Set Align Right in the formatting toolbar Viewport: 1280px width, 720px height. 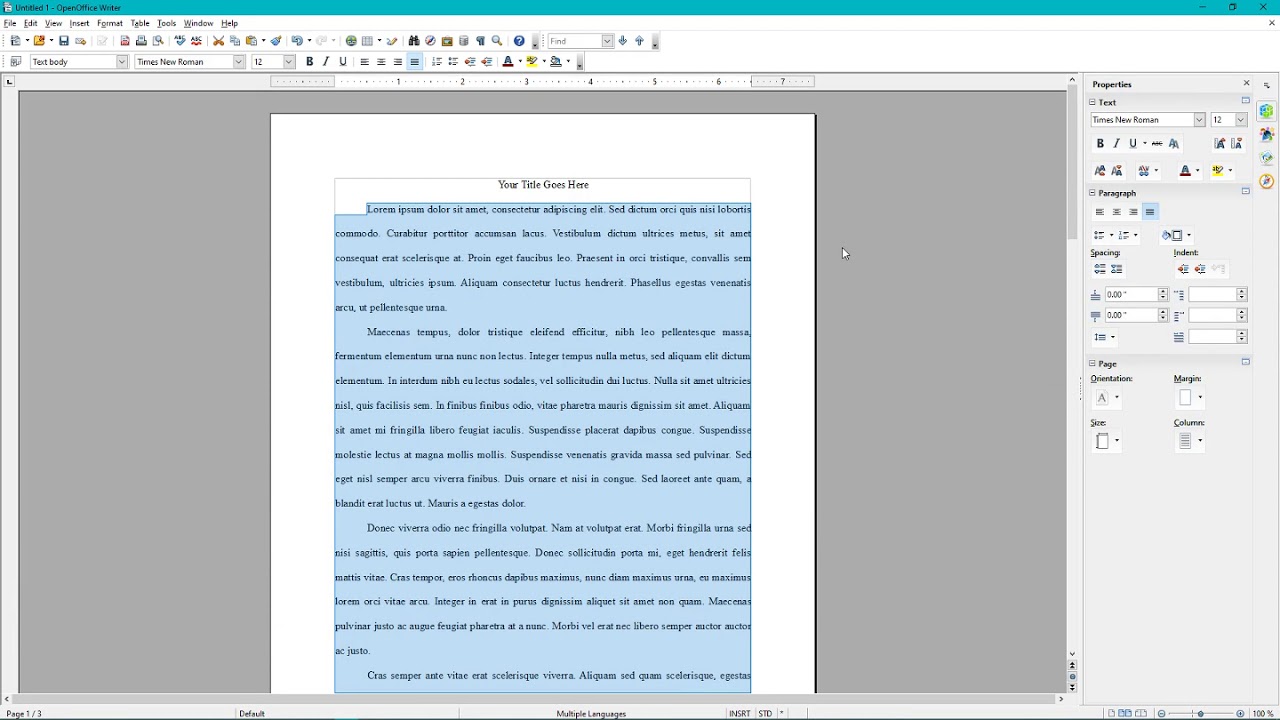click(398, 62)
